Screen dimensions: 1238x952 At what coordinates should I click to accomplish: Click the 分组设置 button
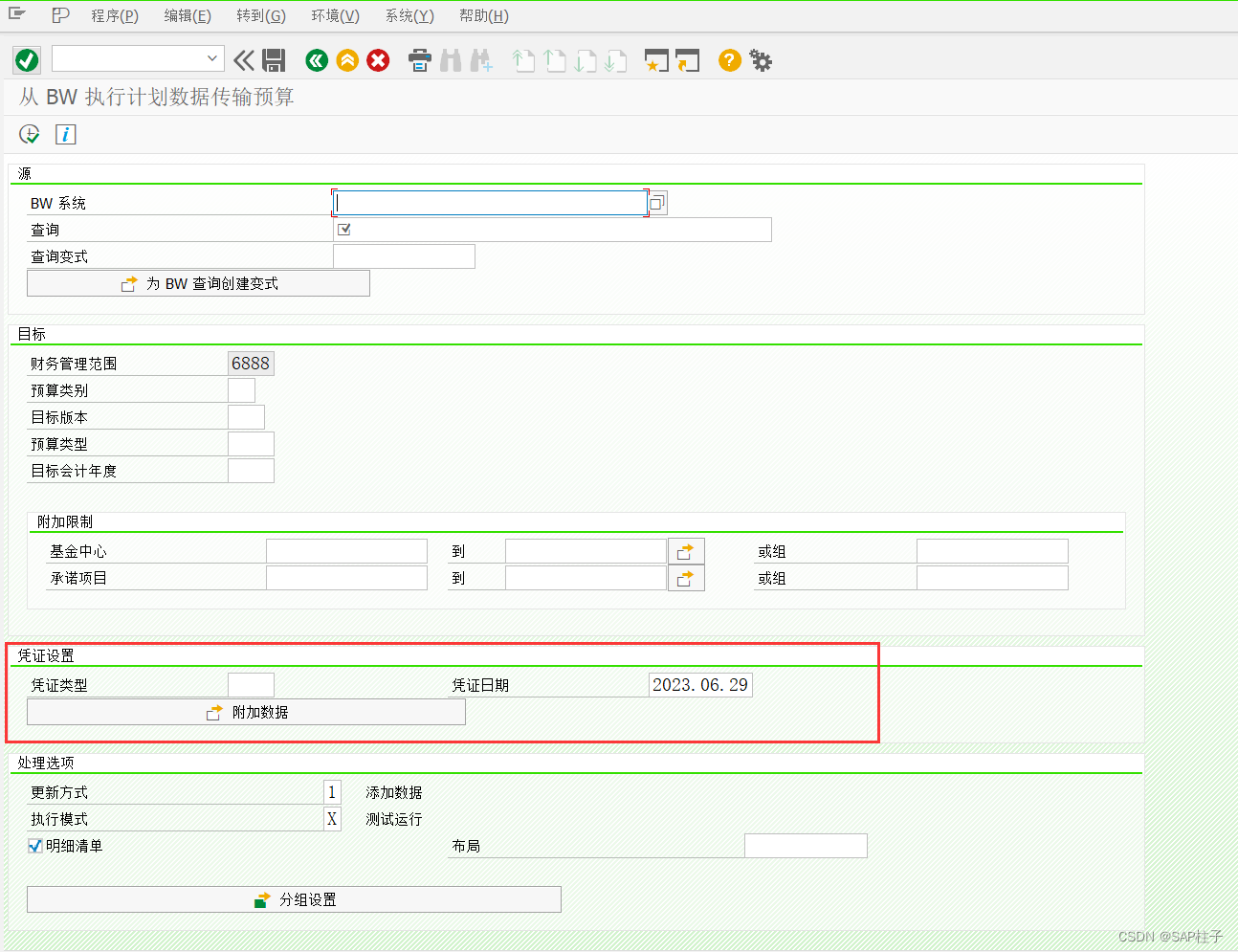(294, 899)
